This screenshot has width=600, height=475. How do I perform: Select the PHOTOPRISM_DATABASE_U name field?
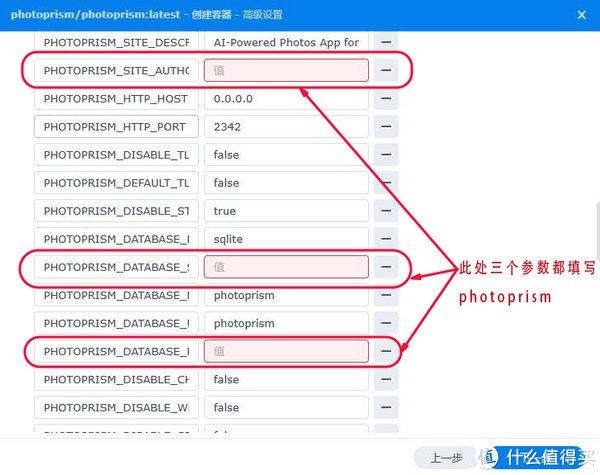(x=116, y=323)
